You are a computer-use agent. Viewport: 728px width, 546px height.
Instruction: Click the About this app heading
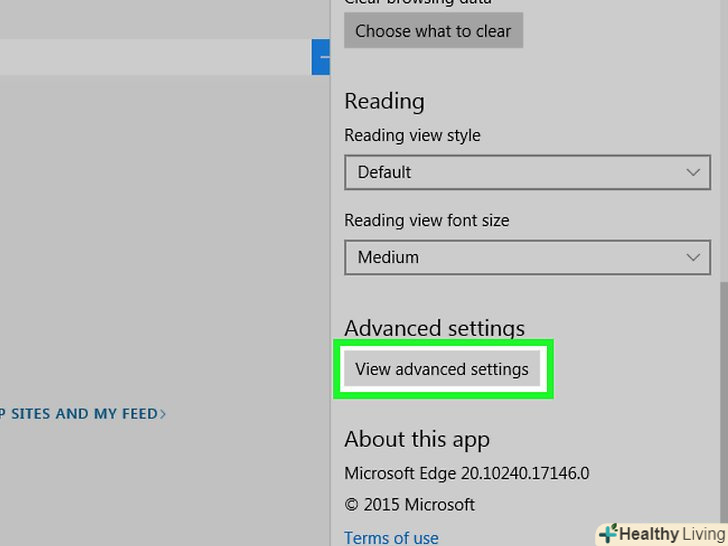[x=417, y=439]
